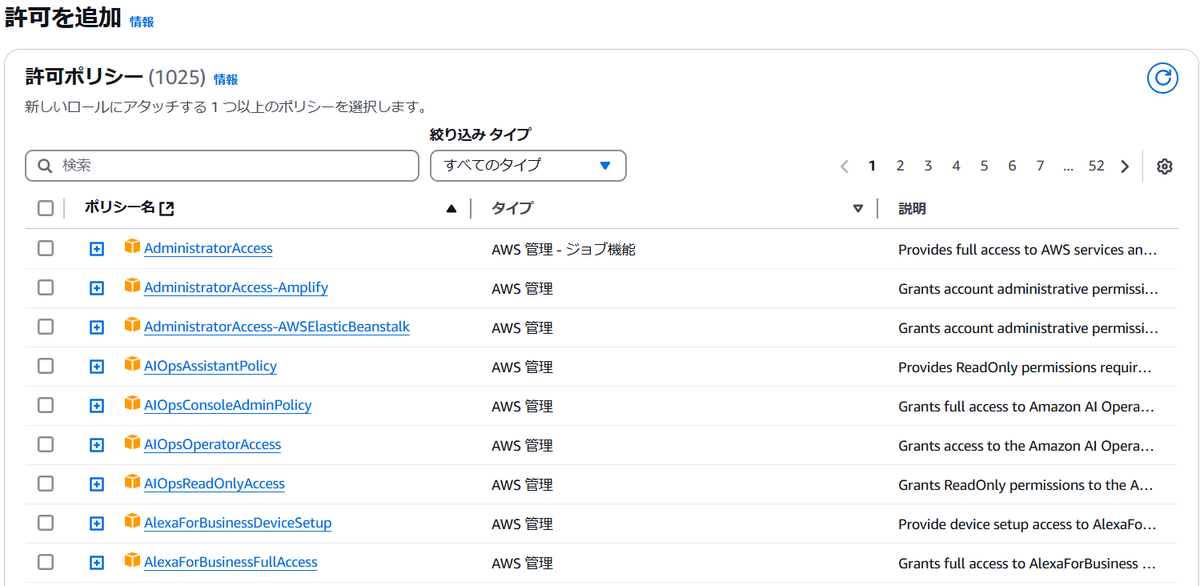Open 情報 link next to 許可を追加

(142, 21)
